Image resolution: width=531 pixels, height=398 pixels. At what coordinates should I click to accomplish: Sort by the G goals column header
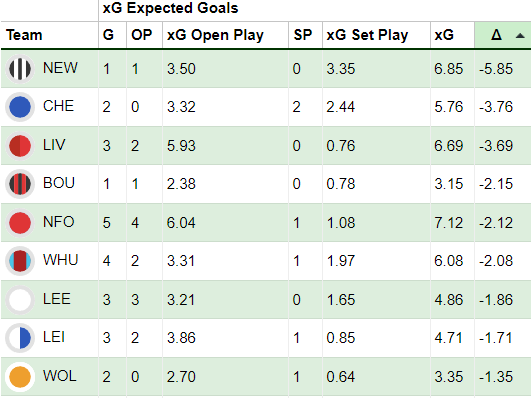[108, 35]
